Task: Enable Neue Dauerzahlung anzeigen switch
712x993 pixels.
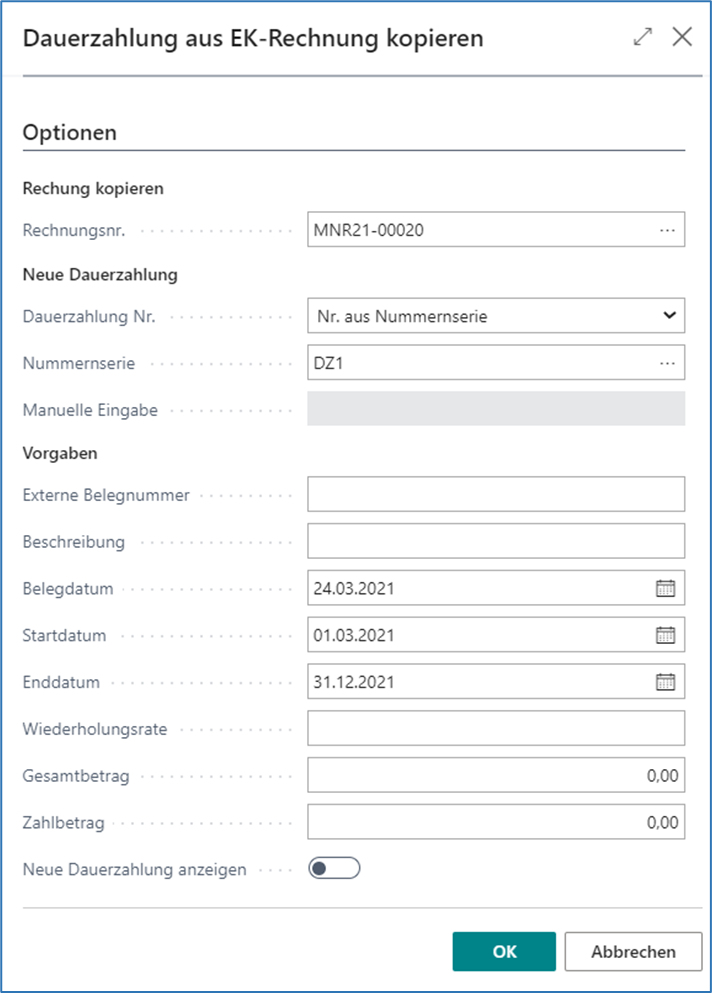Action: point(334,868)
